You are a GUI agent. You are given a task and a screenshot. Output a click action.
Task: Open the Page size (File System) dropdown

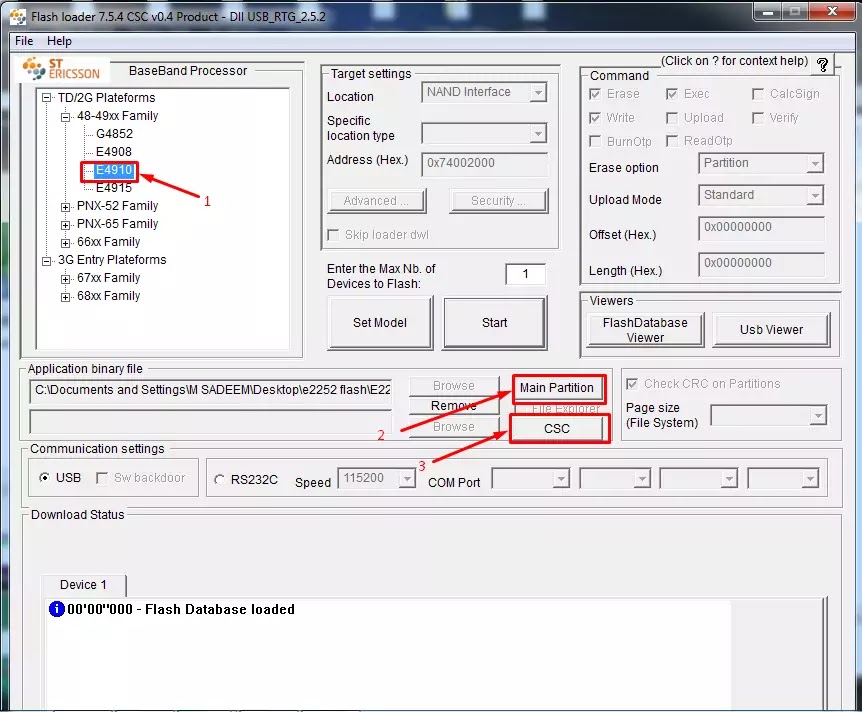coord(769,416)
